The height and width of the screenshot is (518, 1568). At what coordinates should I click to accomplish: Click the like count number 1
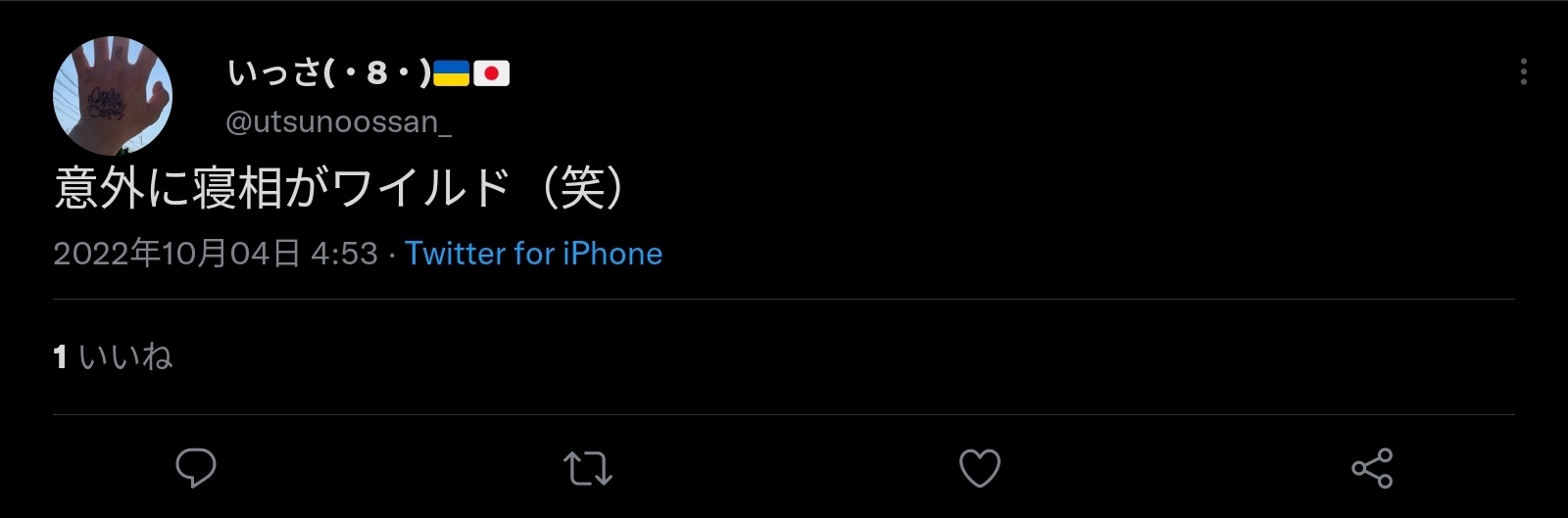click(x=61, y=356)
